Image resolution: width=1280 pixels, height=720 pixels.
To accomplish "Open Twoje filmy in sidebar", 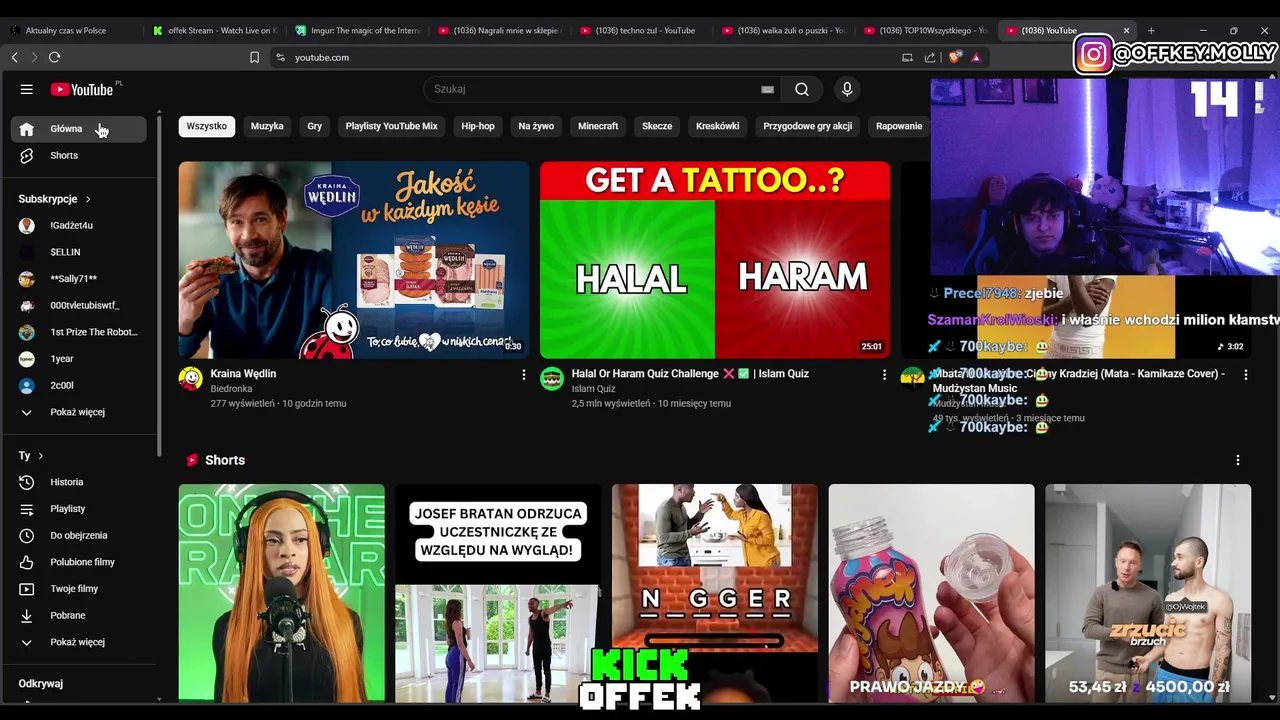I will pos(79,588).
